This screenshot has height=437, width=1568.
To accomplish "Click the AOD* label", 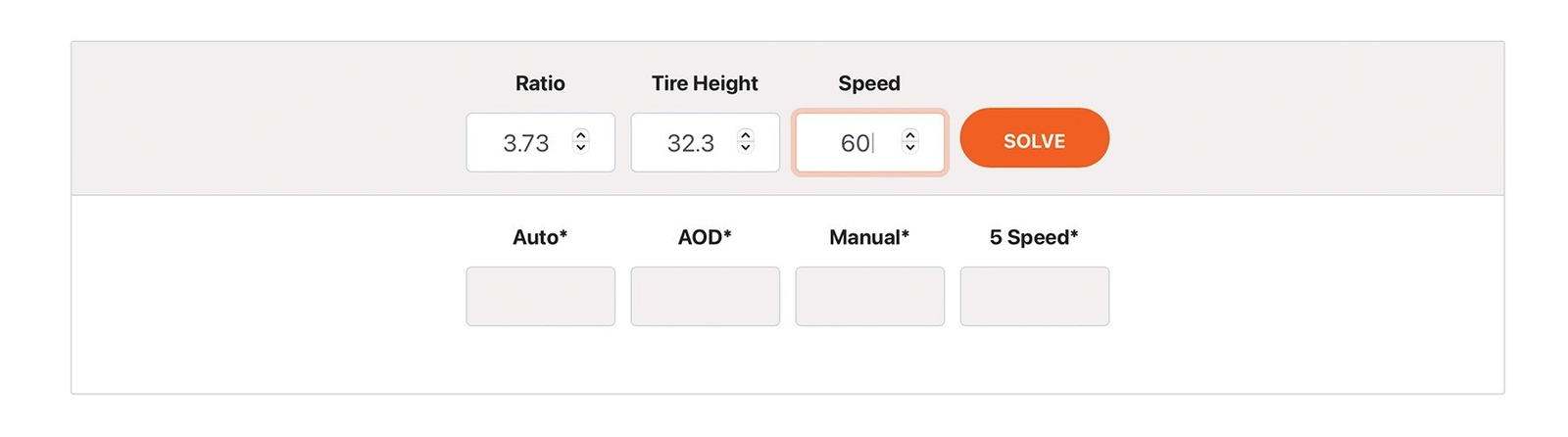I will pyautogui.click(x=705, y=237).
